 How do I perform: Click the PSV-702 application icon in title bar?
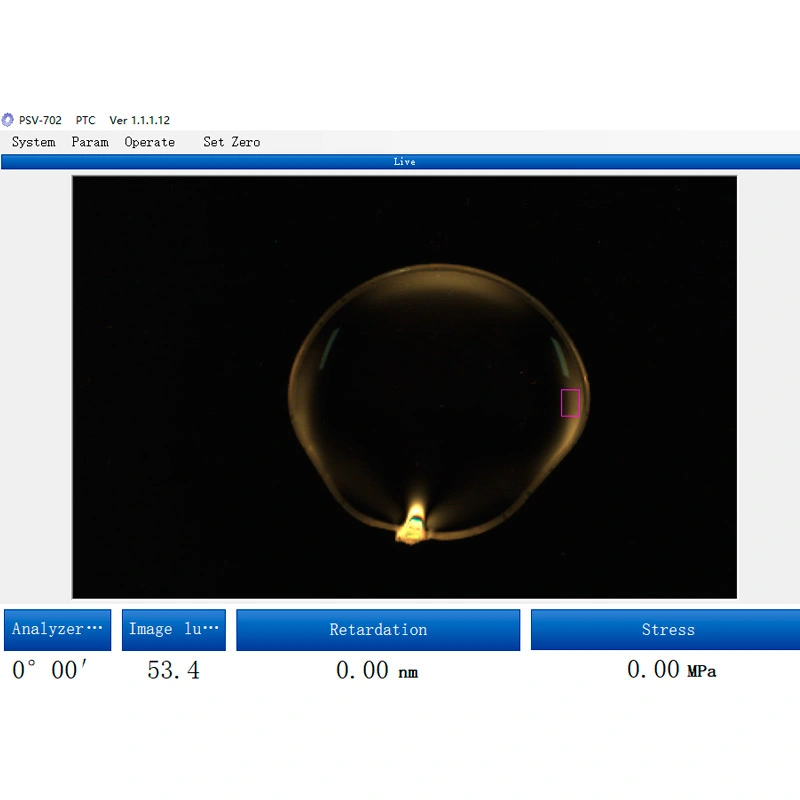8,120
